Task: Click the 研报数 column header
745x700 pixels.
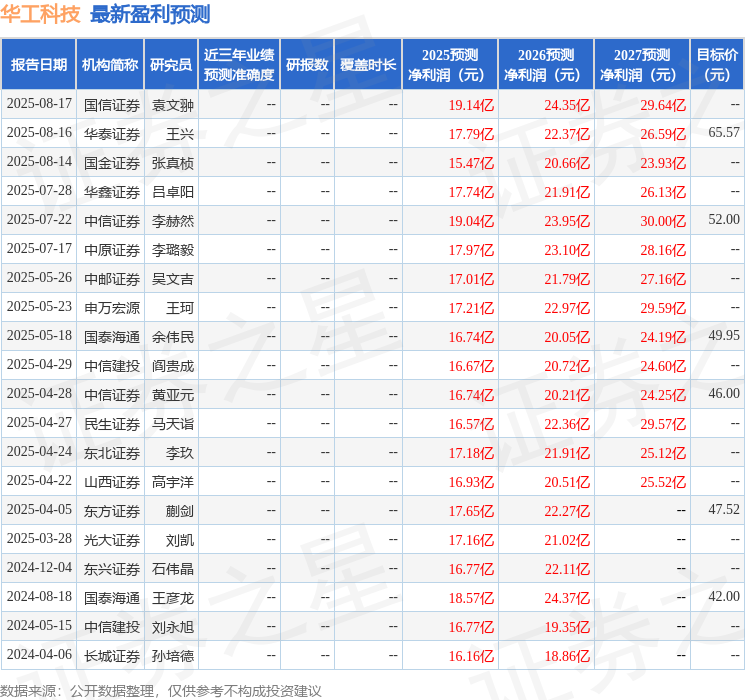Action: click(x=306, y=65)
